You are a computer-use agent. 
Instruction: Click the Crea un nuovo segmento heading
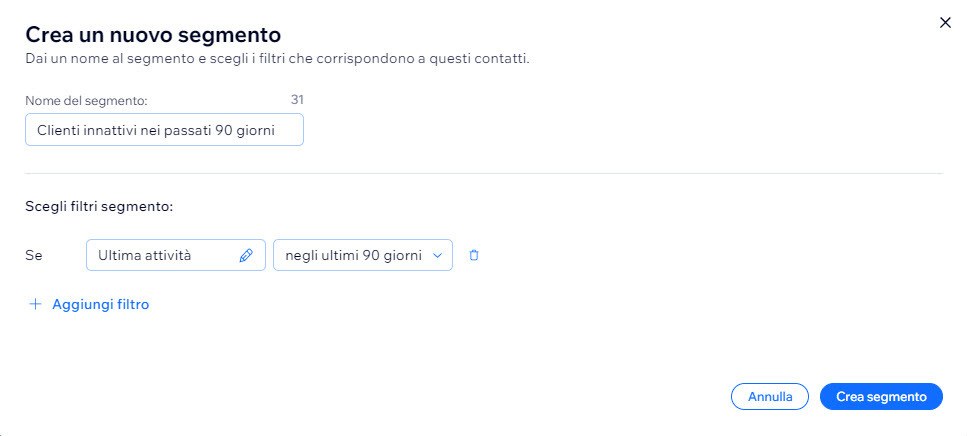pyautogui.click(x=153, y=35)
